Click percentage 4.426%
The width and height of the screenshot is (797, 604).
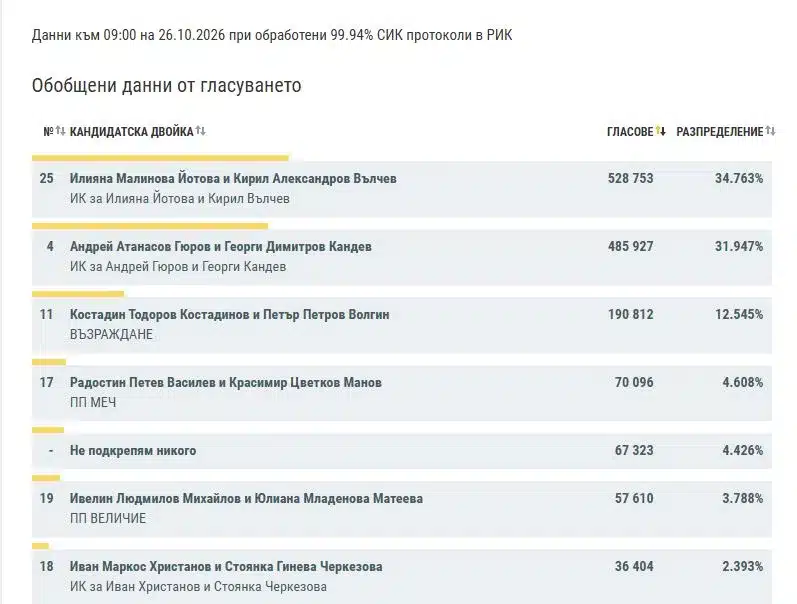click(x=743, y=450)
